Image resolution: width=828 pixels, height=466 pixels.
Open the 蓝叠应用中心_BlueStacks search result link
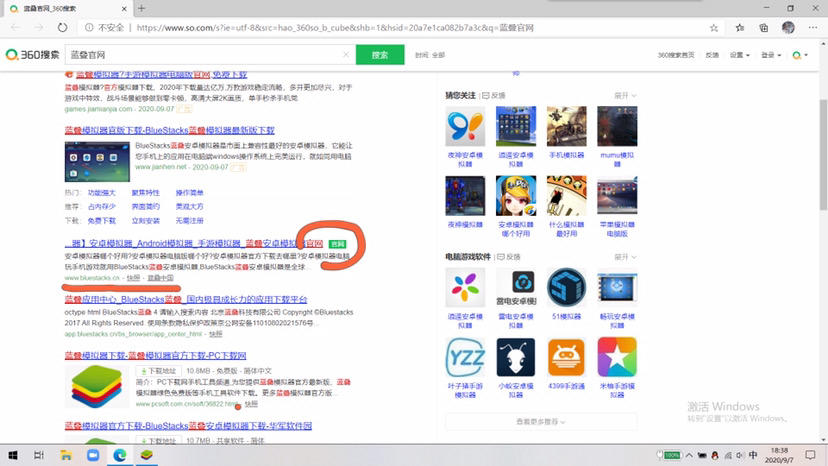point(185,299)
